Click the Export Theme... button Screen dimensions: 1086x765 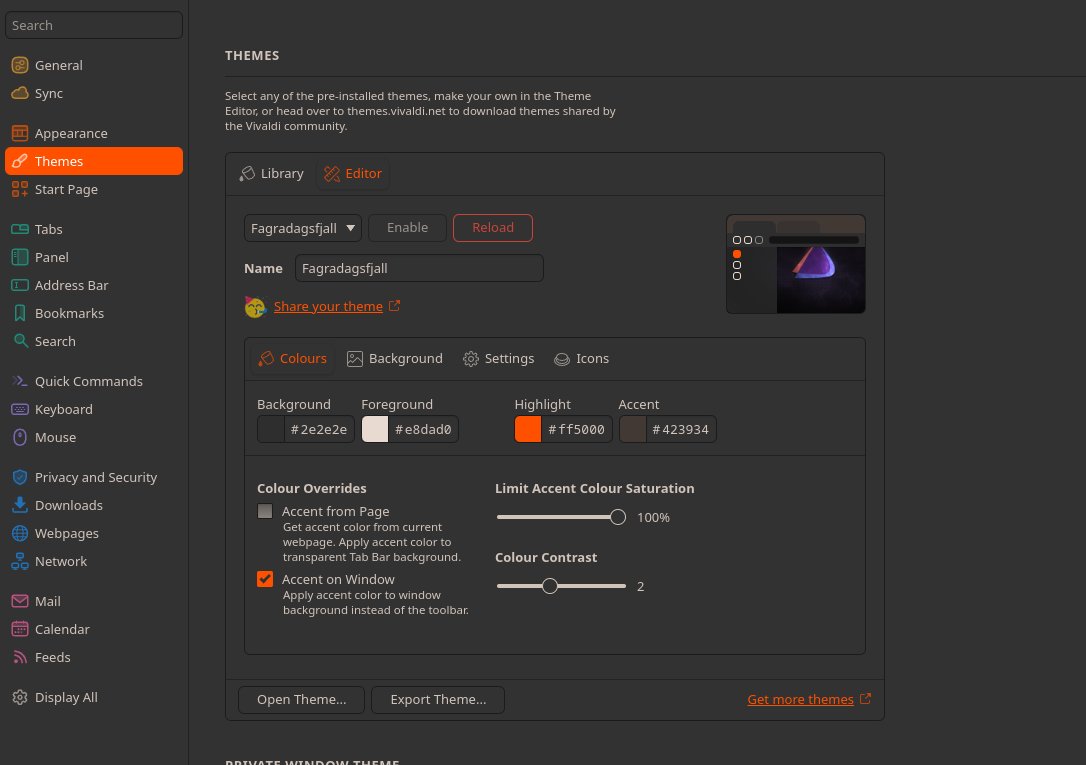tap(438, 699)
